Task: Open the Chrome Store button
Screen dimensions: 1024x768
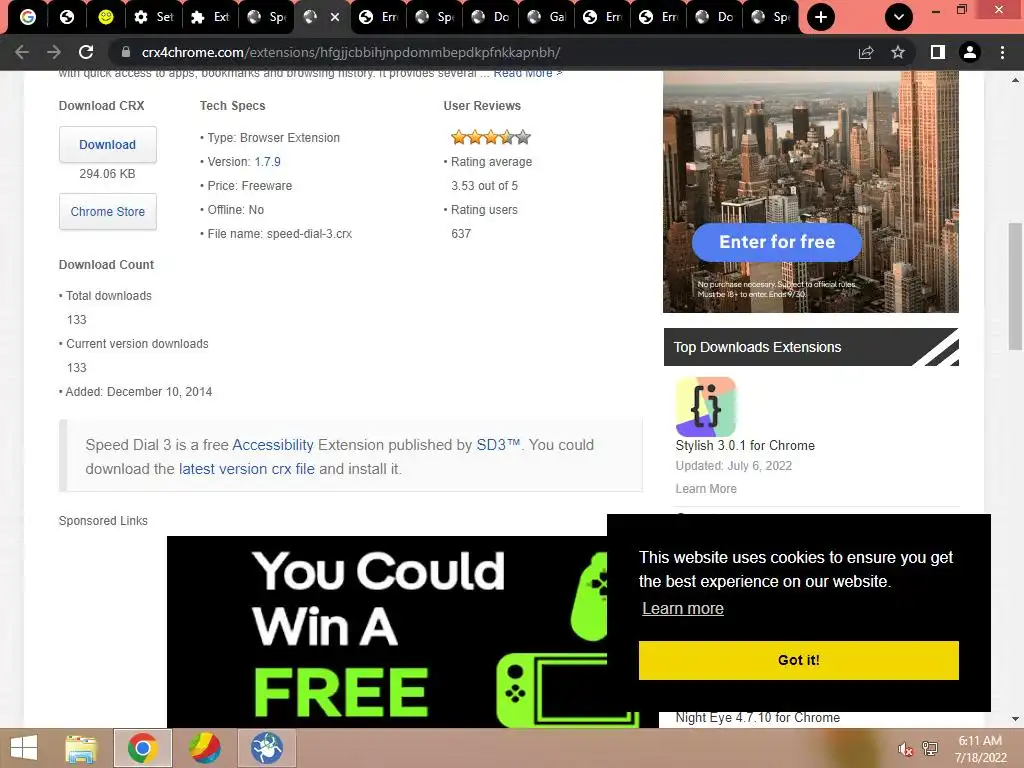Action: 108,212
